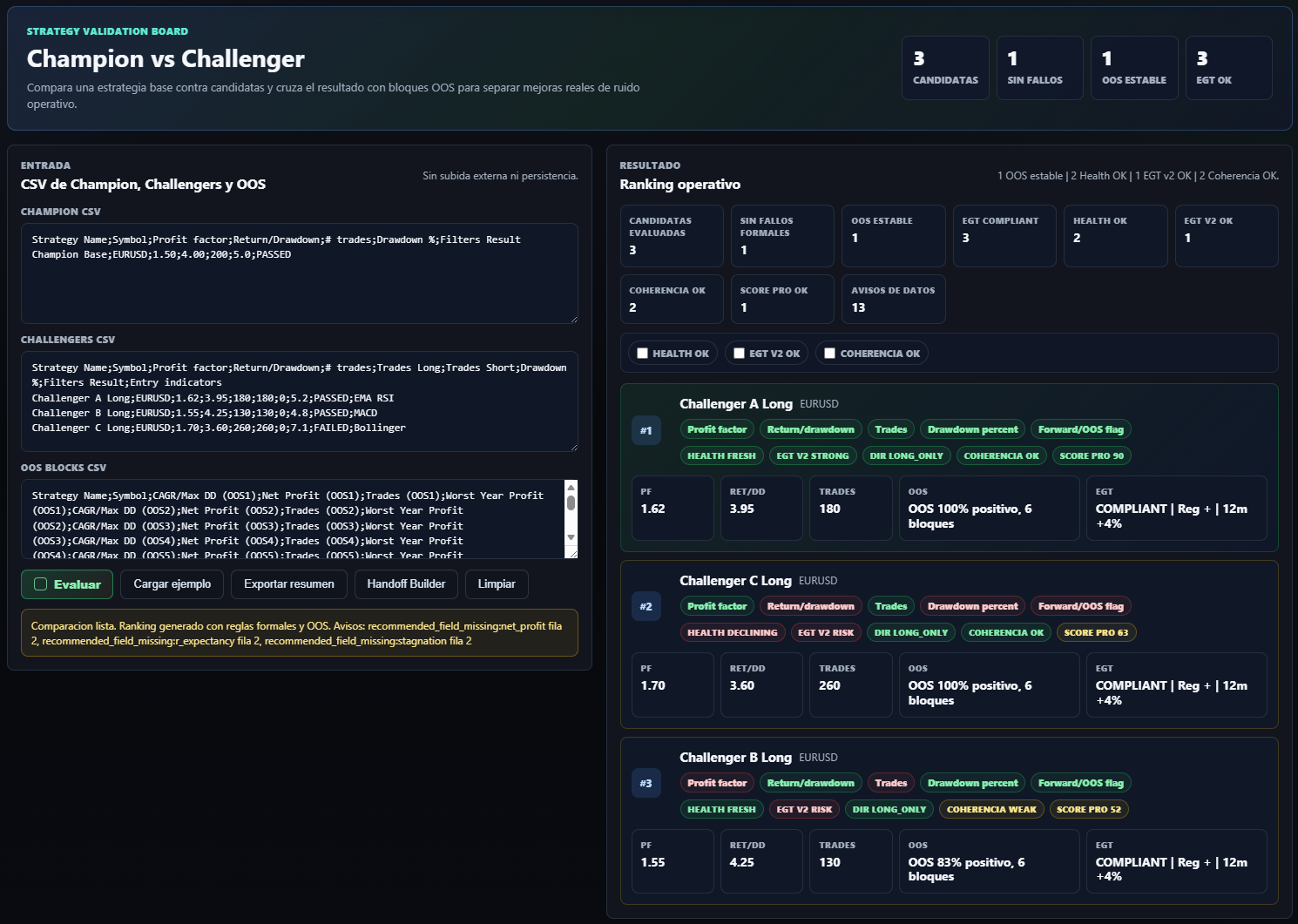Click the AVISOS DE DATOS metric tile
This screenshot has width=1298, height=924.
[x=894, y=300]
